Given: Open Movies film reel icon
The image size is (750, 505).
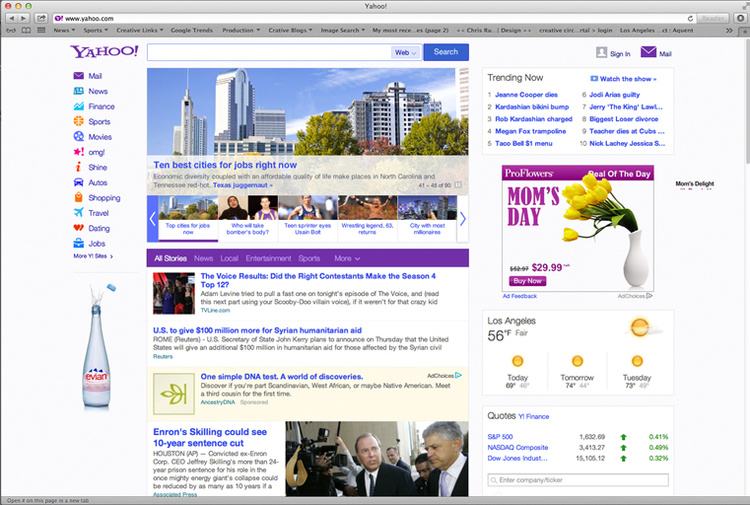Looking at the screenshot, I should 78,137.
